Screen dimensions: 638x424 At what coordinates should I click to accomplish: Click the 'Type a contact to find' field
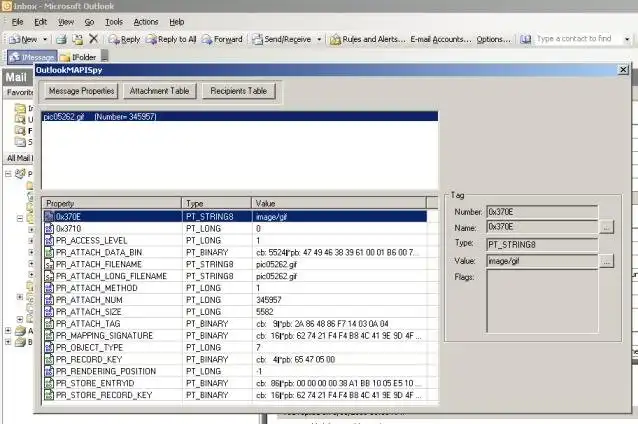point(578,39)
